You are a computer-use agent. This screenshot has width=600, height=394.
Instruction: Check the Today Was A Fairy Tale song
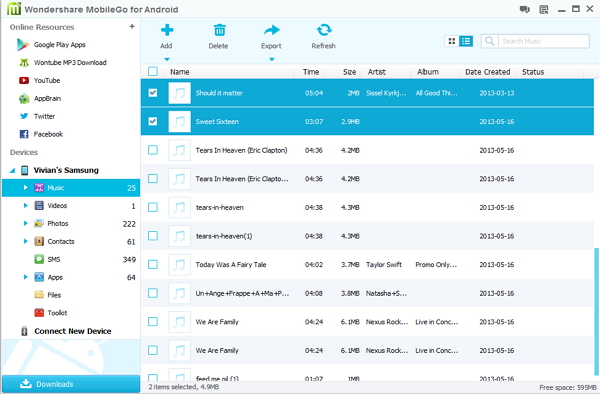coord(153,264)
